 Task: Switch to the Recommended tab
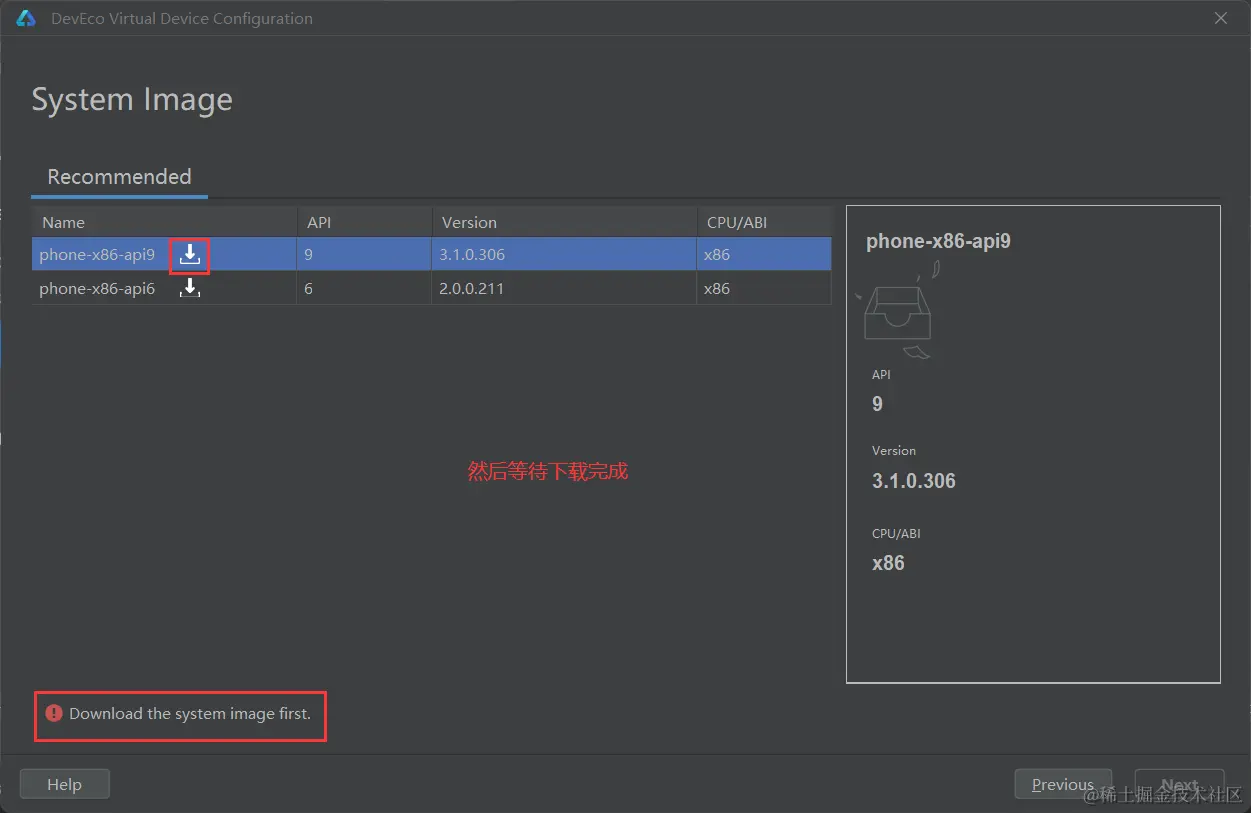pos(119,177)
